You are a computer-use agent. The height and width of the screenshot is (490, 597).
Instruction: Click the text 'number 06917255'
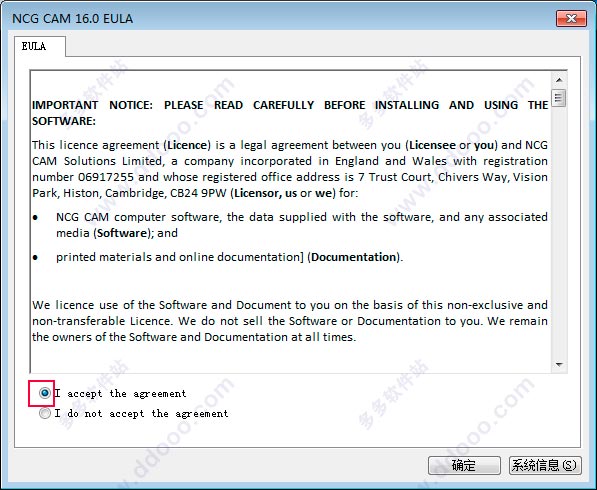click(x=83, y=177)
